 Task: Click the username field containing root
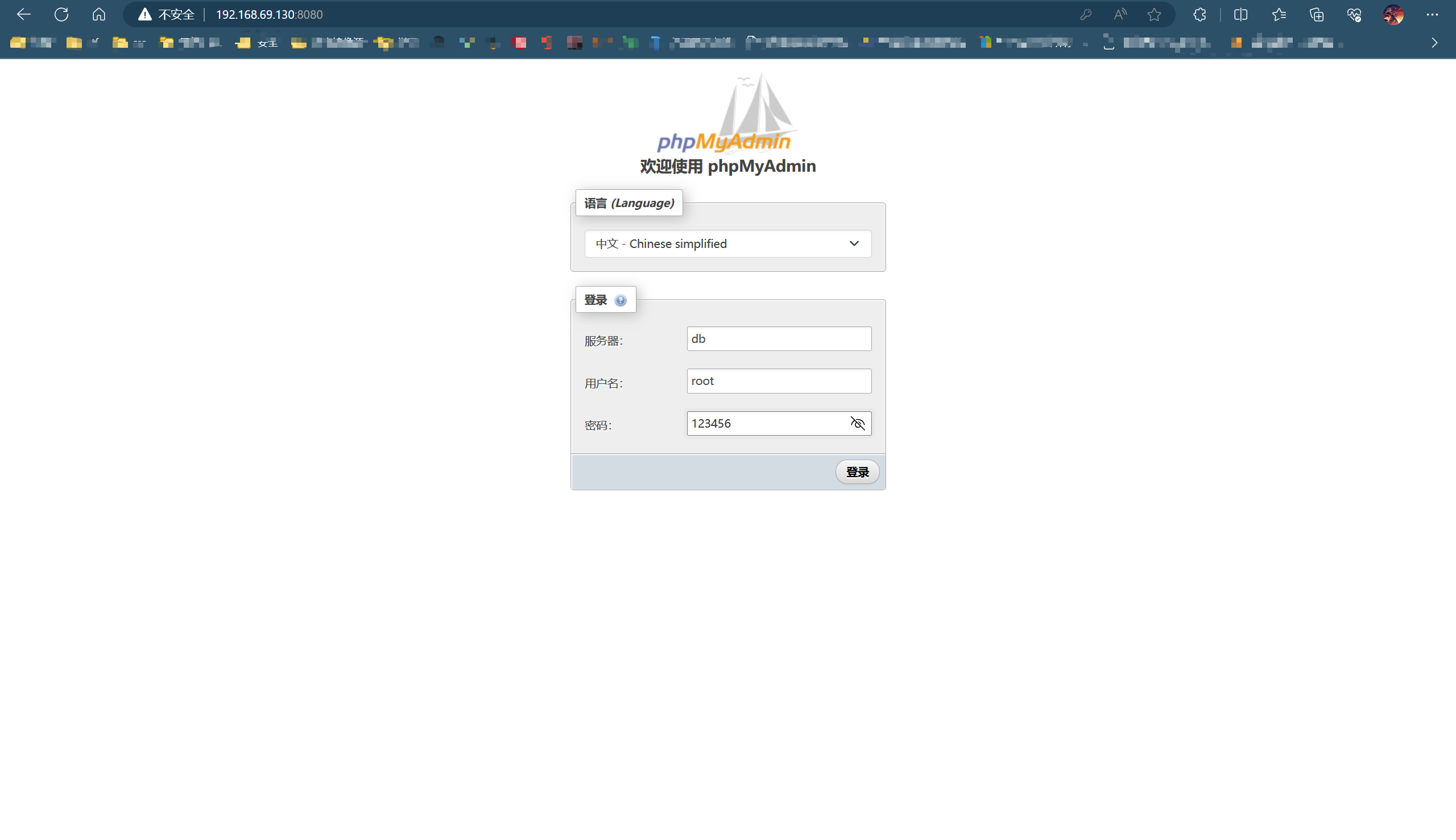click(778, 381)
